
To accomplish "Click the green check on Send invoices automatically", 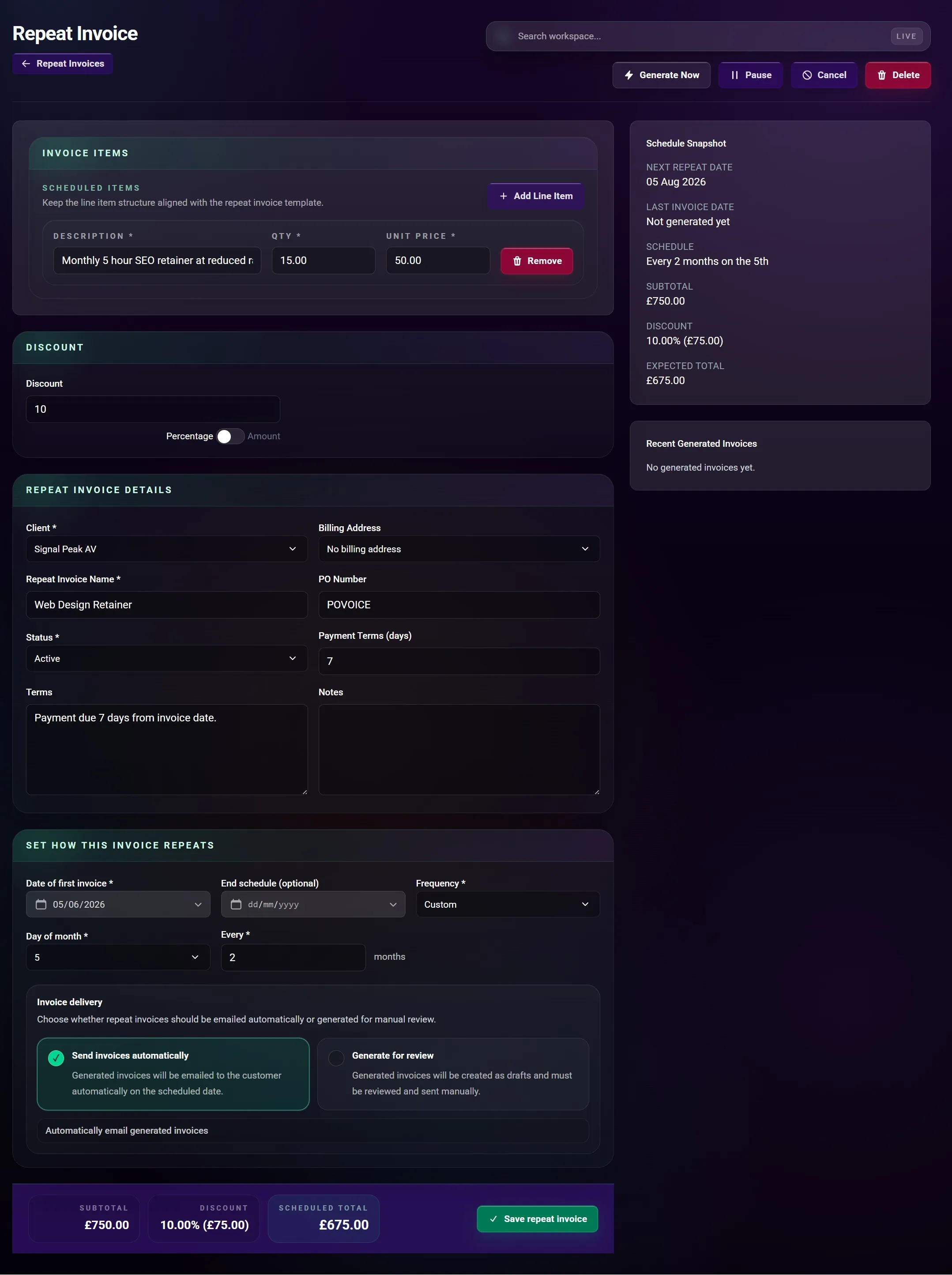I will pos(56,1058).
